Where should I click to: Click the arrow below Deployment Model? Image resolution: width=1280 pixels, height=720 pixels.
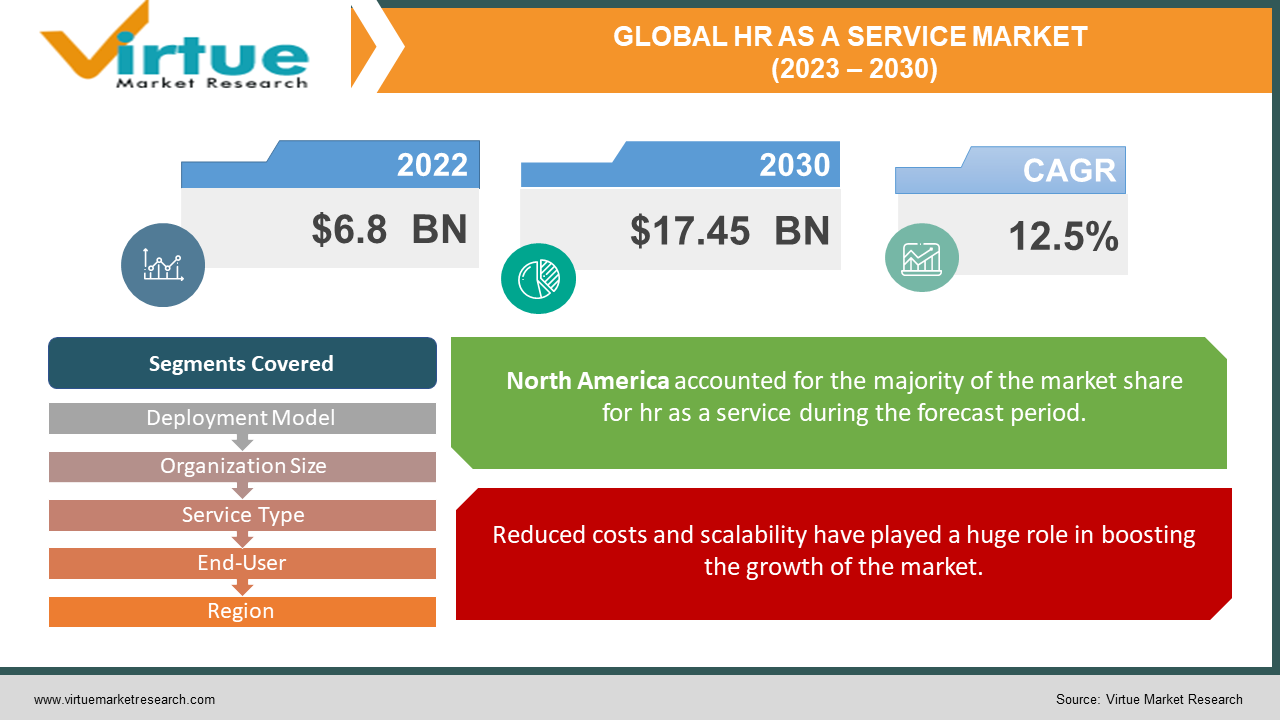pos(242,443)
